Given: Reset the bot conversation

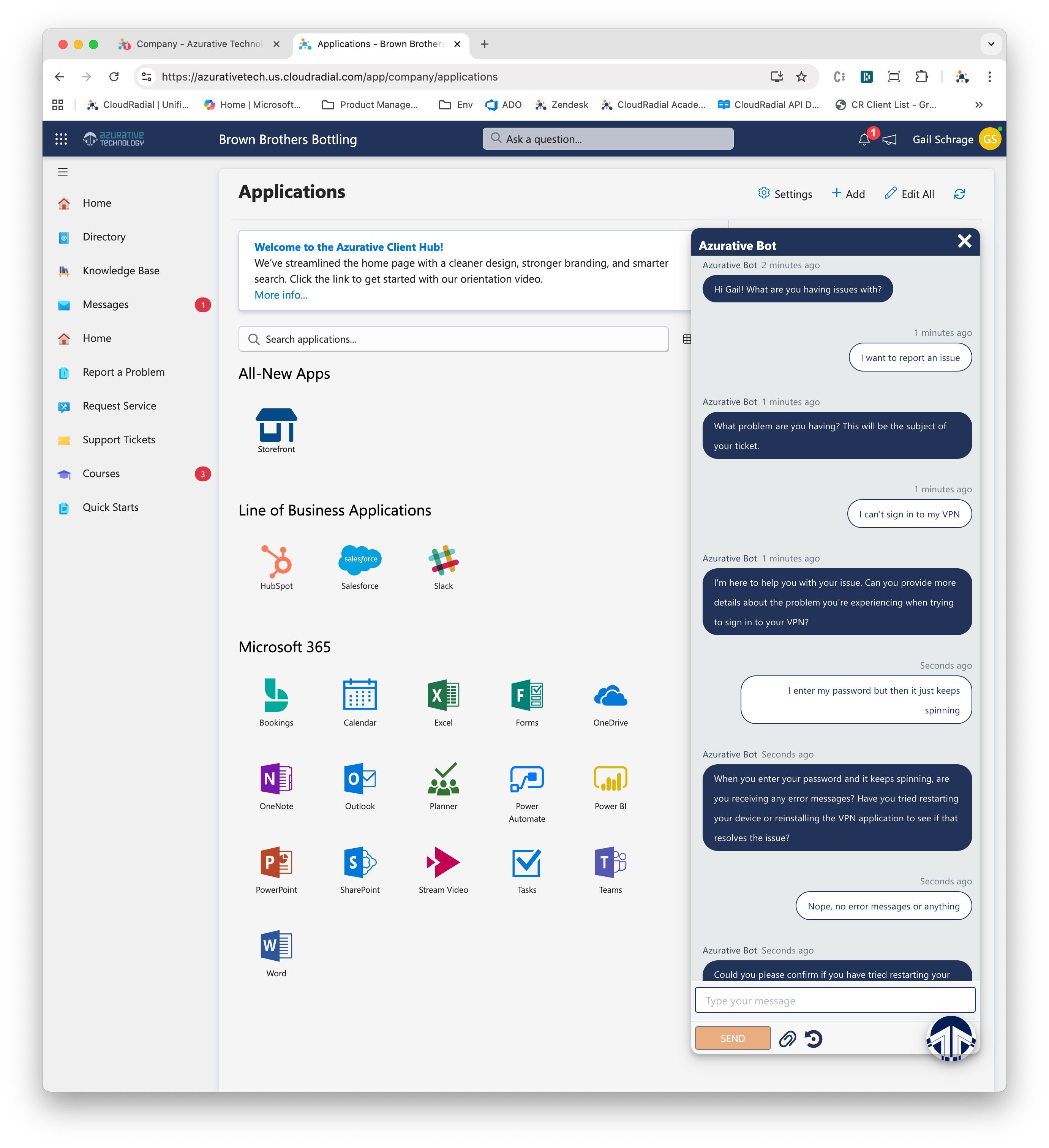Looking at the screenshot, I should pos(814,1039).
